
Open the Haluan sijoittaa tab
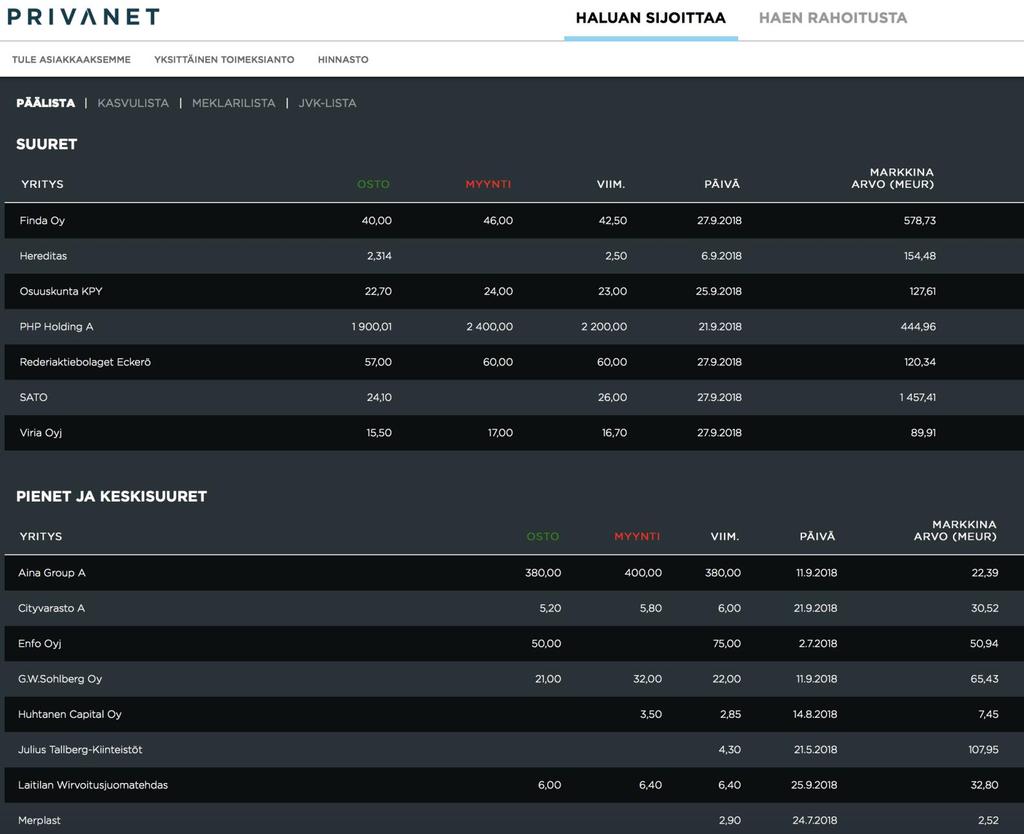pyautogui.click(x=650, y=18)
